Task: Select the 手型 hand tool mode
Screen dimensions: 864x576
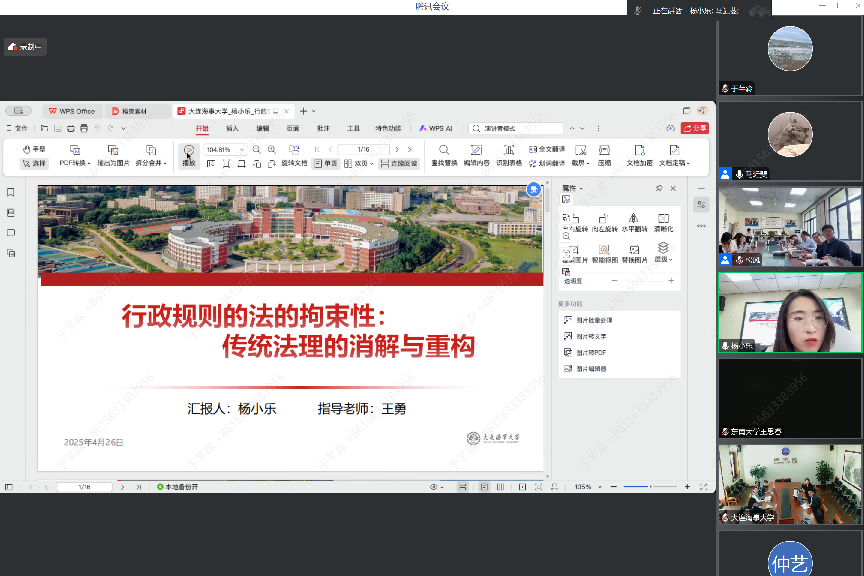Action: tap(34, 149)
